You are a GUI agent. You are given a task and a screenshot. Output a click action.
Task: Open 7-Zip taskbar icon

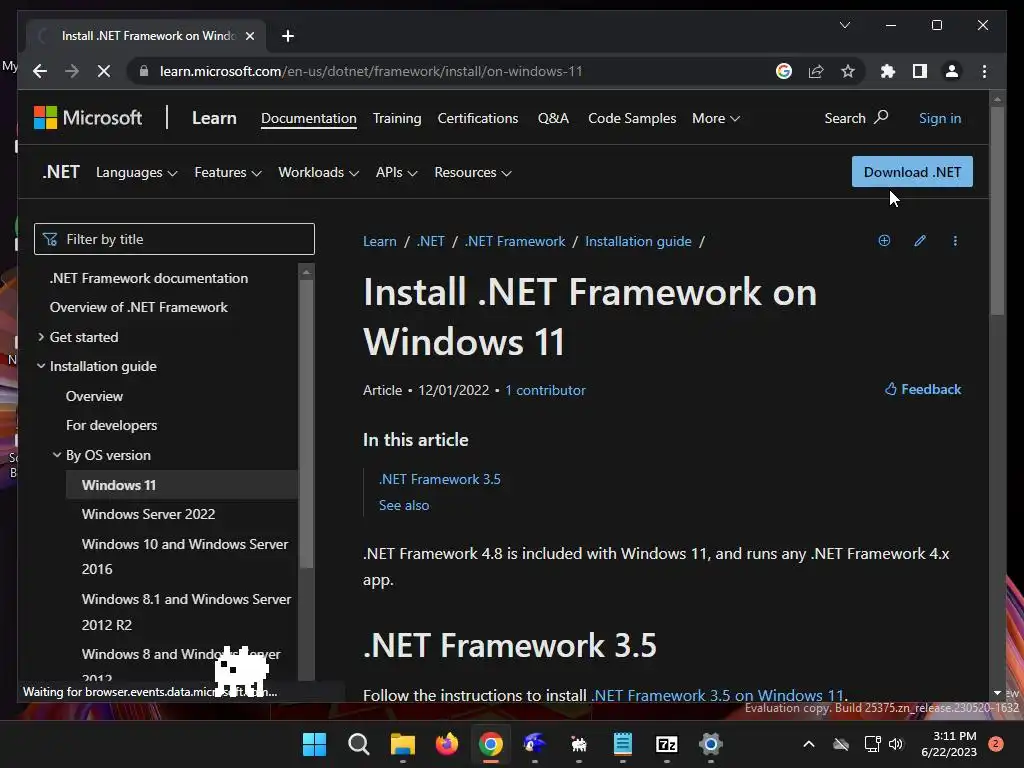click(667, 744)
